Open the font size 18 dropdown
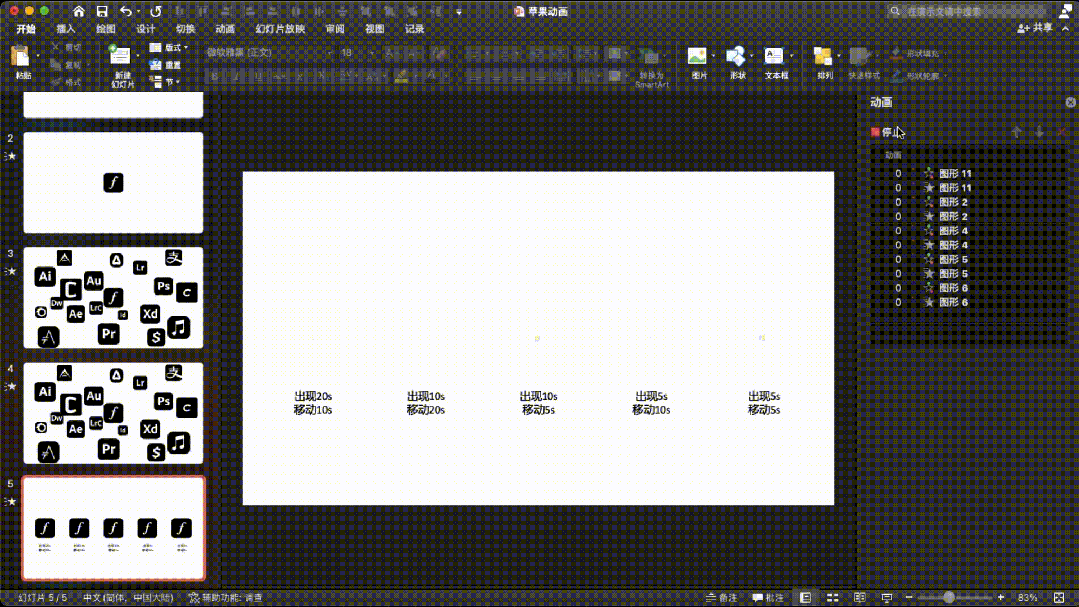 (x=357, y=52)
